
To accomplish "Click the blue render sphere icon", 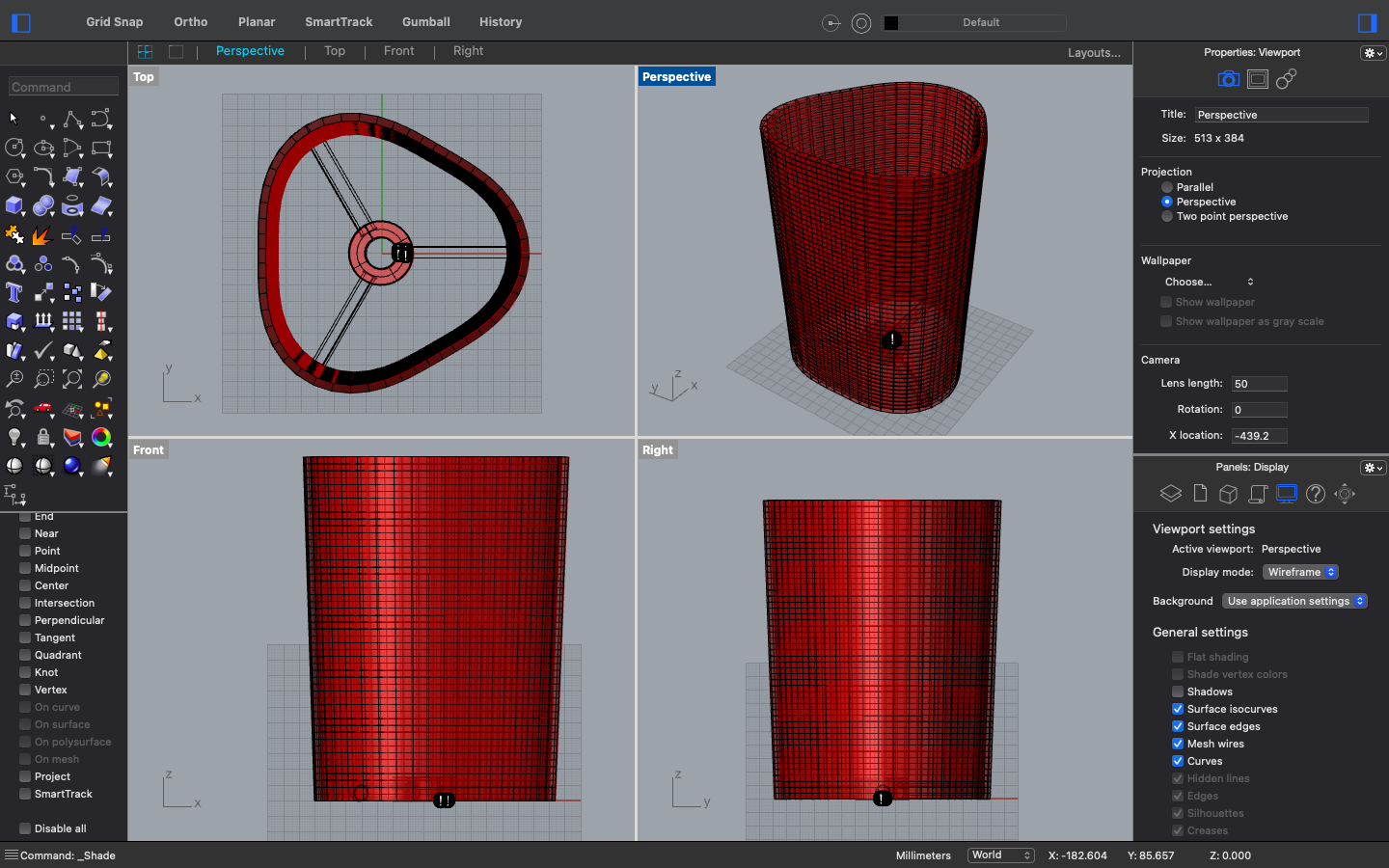I will point(72,466).
